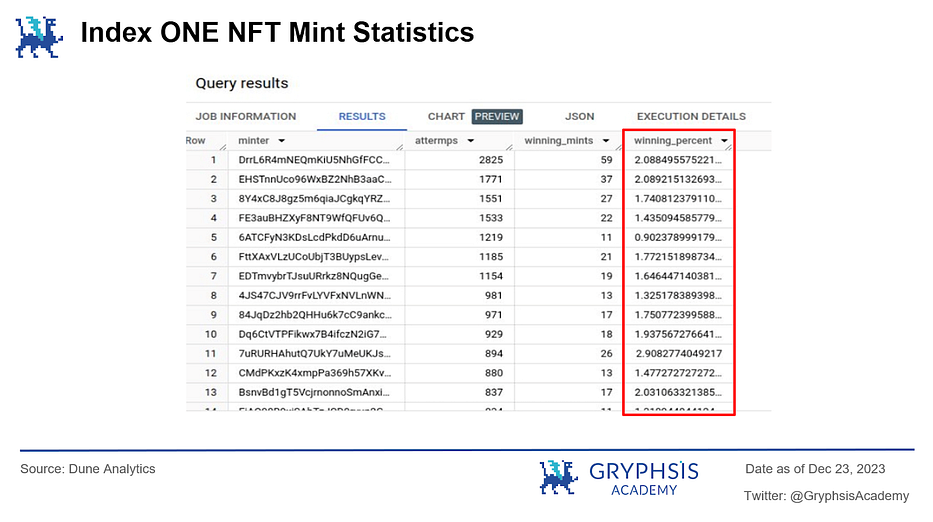Screen dimensions: 933x522
Task: Open the EXECUTION DETAILS tab
Action: coord(691,117)
